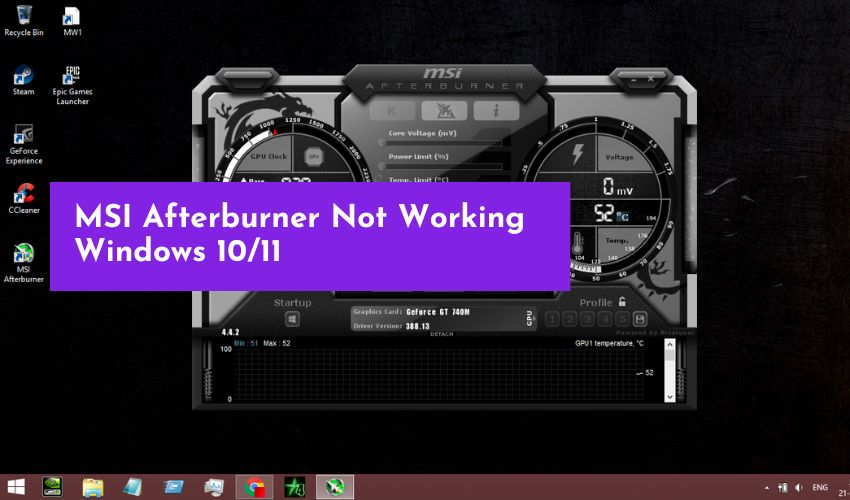Click the green star app in the taskbar
Screen dimensions: 850x500
pos(294,487)
